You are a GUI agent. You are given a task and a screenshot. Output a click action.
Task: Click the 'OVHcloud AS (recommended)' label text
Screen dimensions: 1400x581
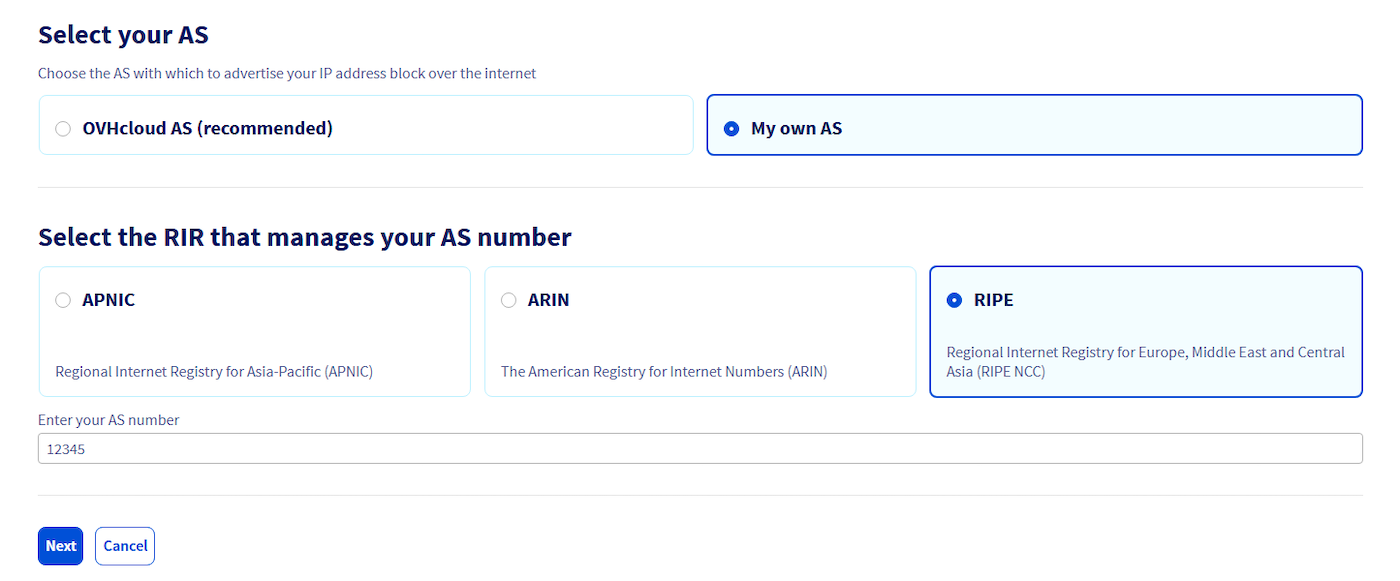(207, 128)
